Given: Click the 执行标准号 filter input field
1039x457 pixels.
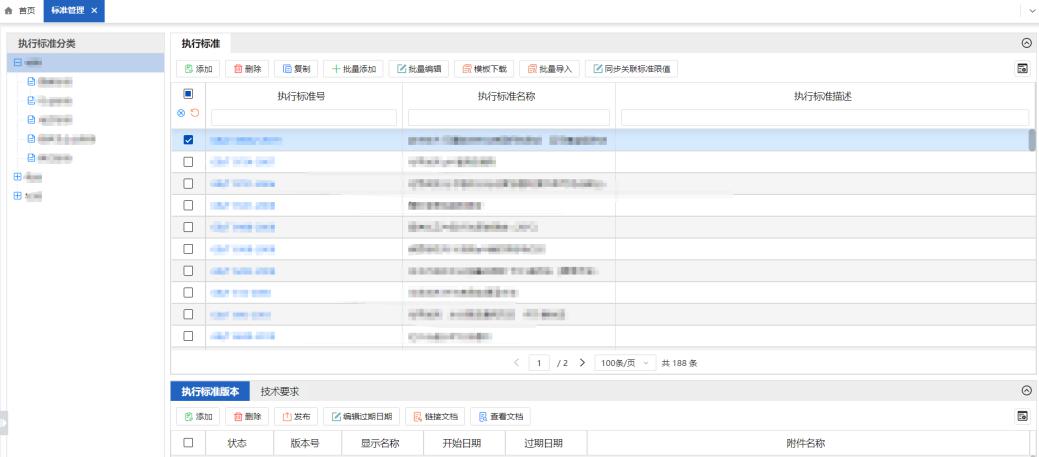Looking at the screenshot, I should point(304,117).
